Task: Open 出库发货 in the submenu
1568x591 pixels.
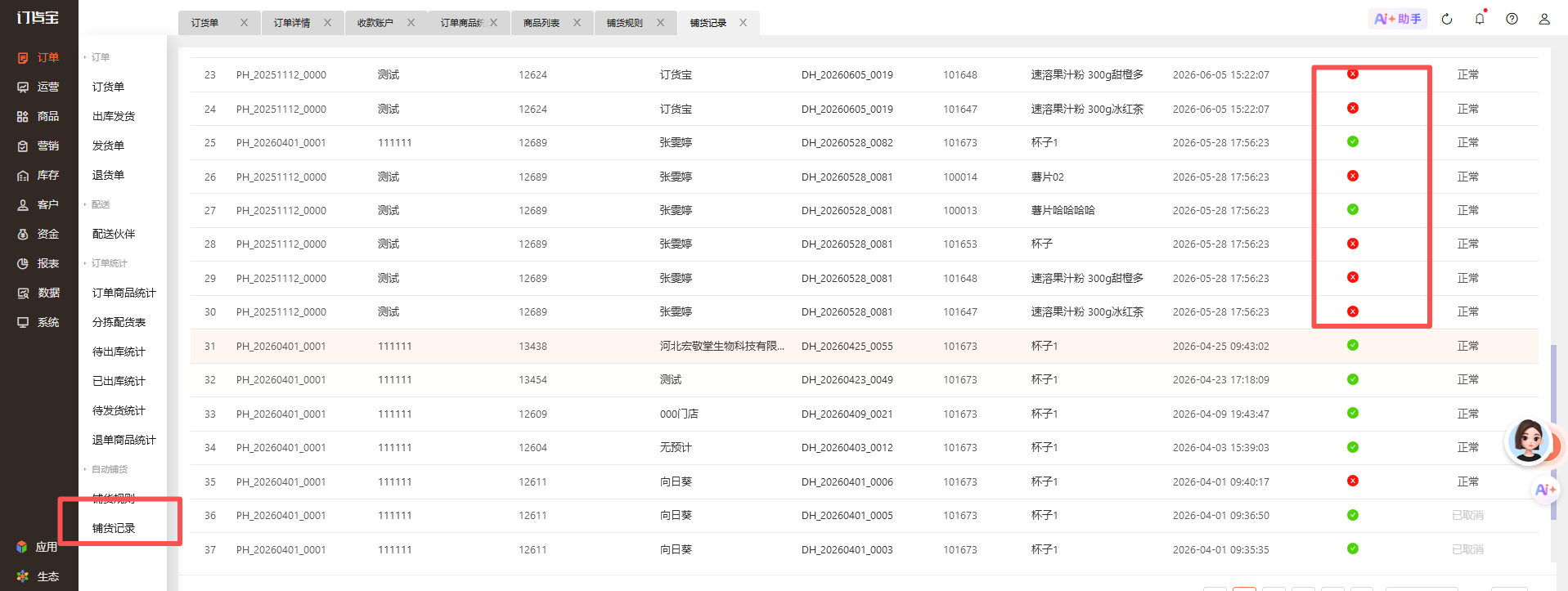Action: (x=114, y=116)
